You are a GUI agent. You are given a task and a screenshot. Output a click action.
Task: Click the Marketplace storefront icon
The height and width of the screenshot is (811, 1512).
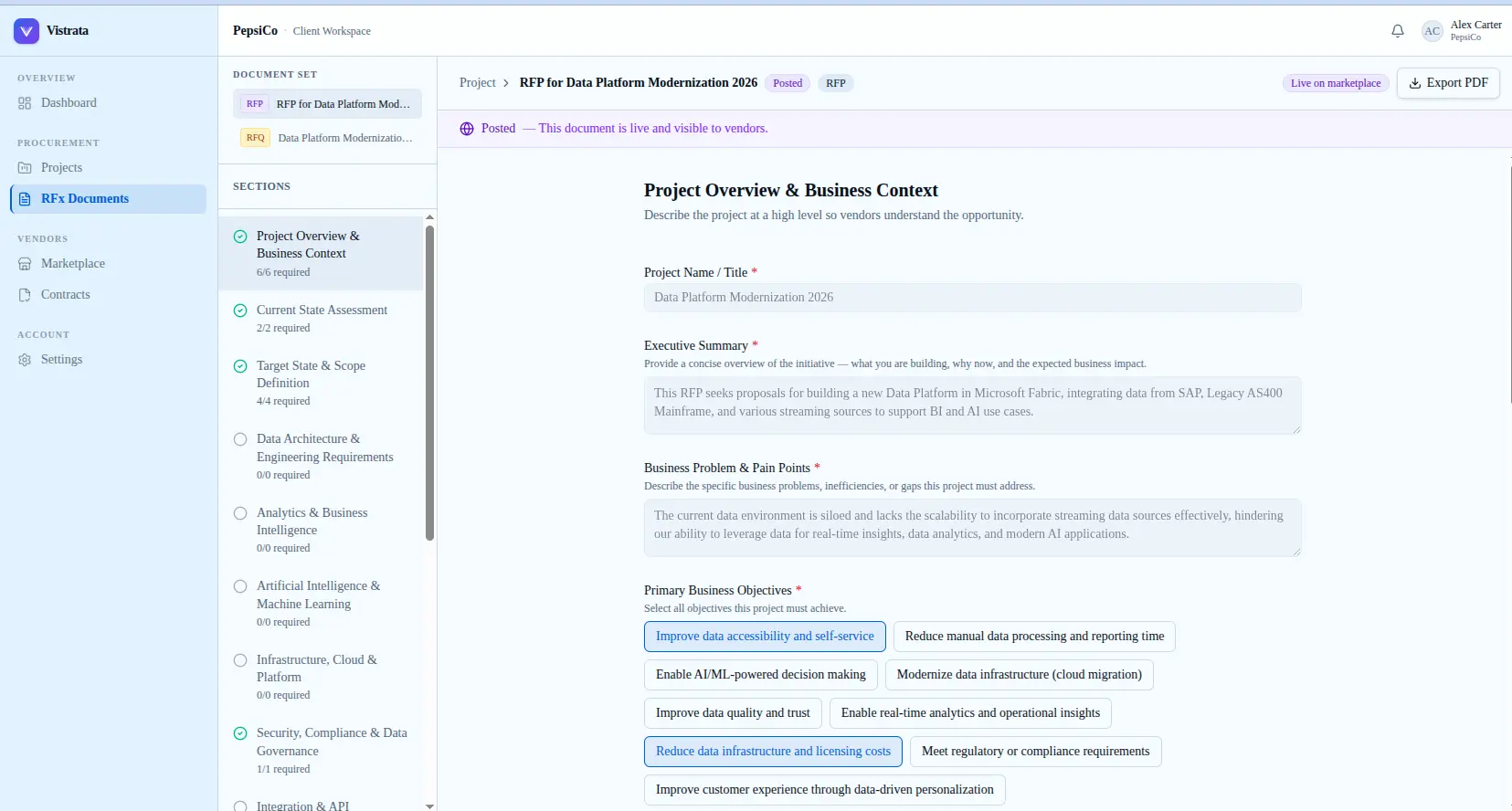pos(25,264)
